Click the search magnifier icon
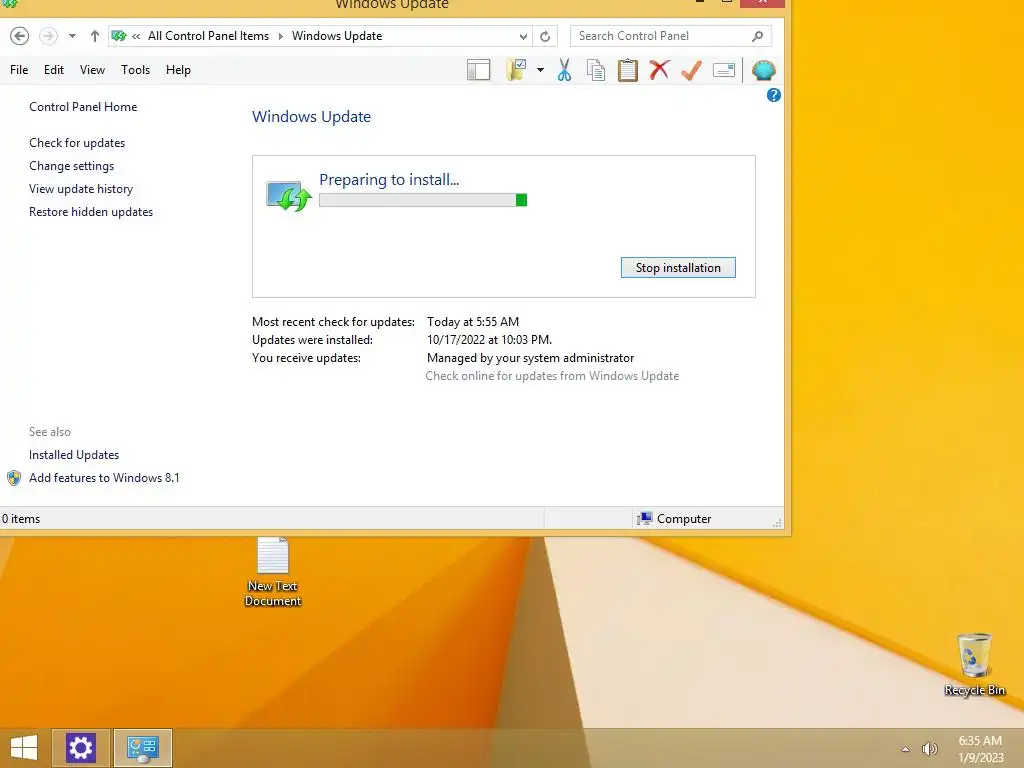Viewport: 1024px width, 768px height. (758, 36)
